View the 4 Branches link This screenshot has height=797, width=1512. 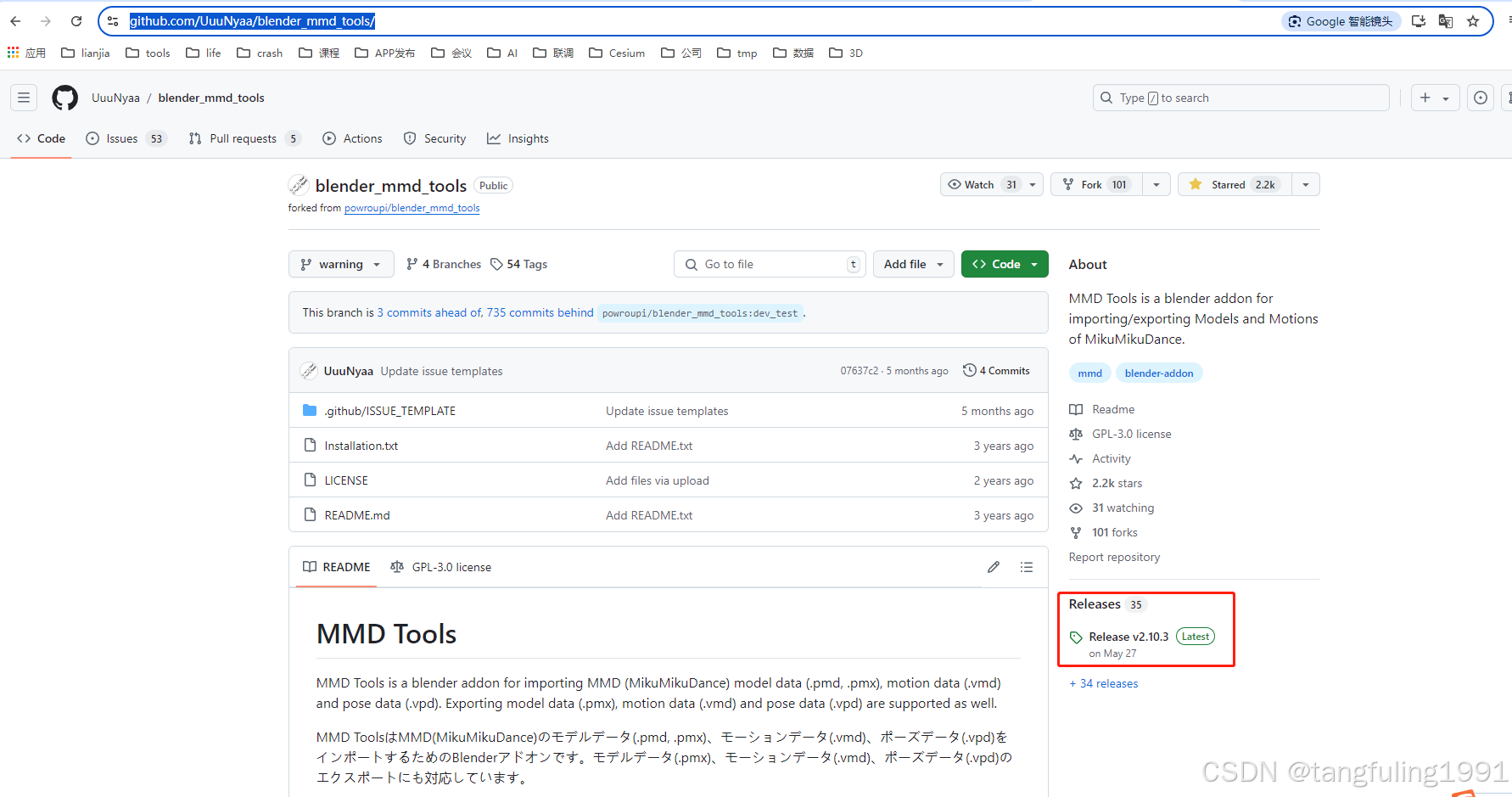coord(444,264)
